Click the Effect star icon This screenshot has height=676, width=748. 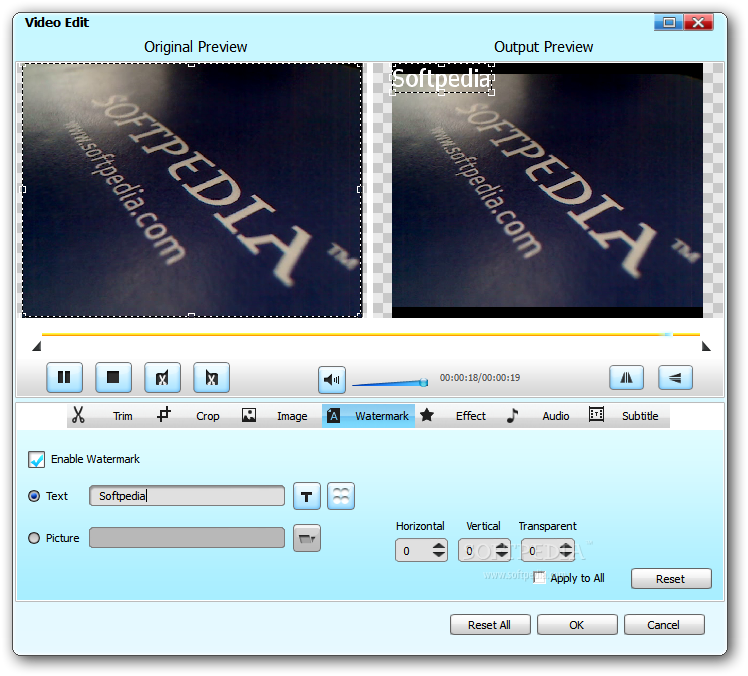(426, 415)
